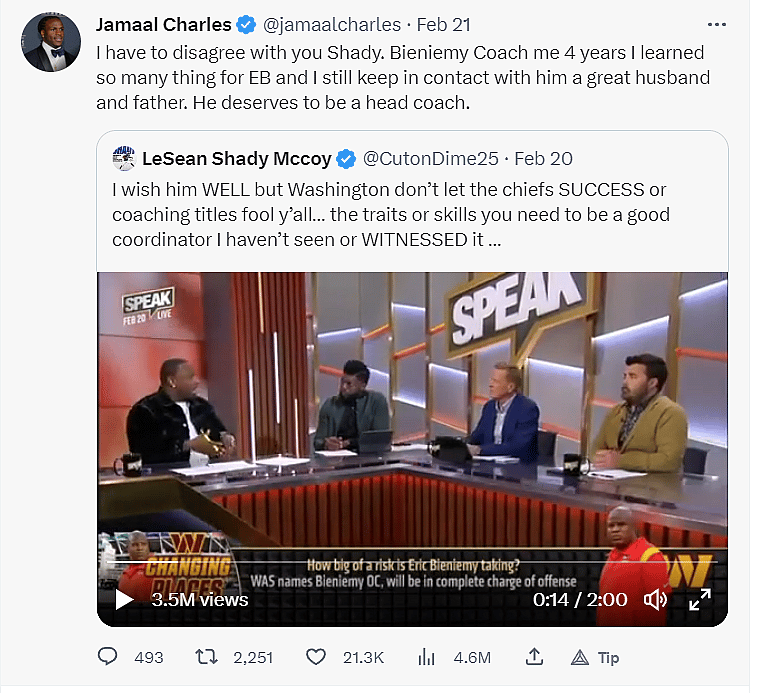Play the video with the play button
The height and width of the screenshot is (693, 758).
click(124, 599)
